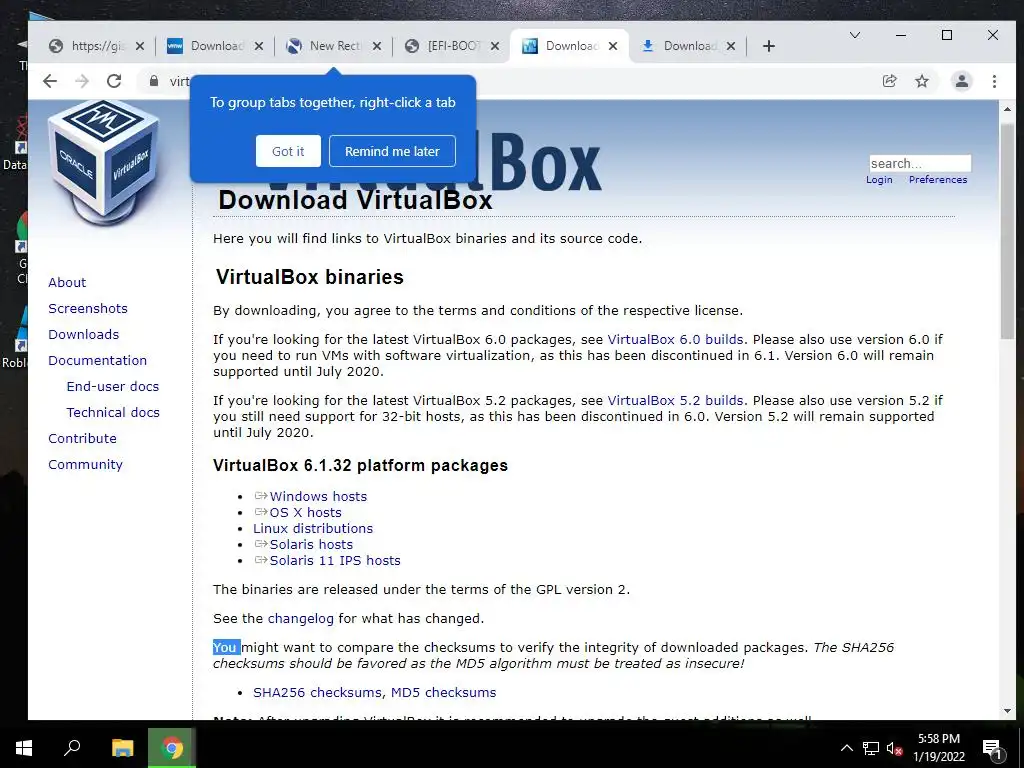Viewport: 1024px width, 768px height.
Task: Close the https://gi tab
Action: 140,46
